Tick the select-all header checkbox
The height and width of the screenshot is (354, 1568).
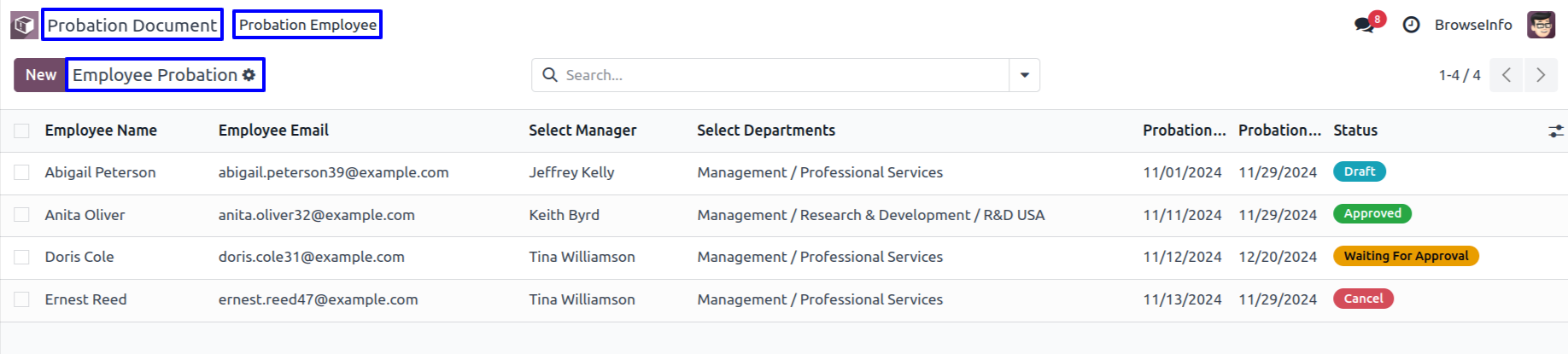21,131
